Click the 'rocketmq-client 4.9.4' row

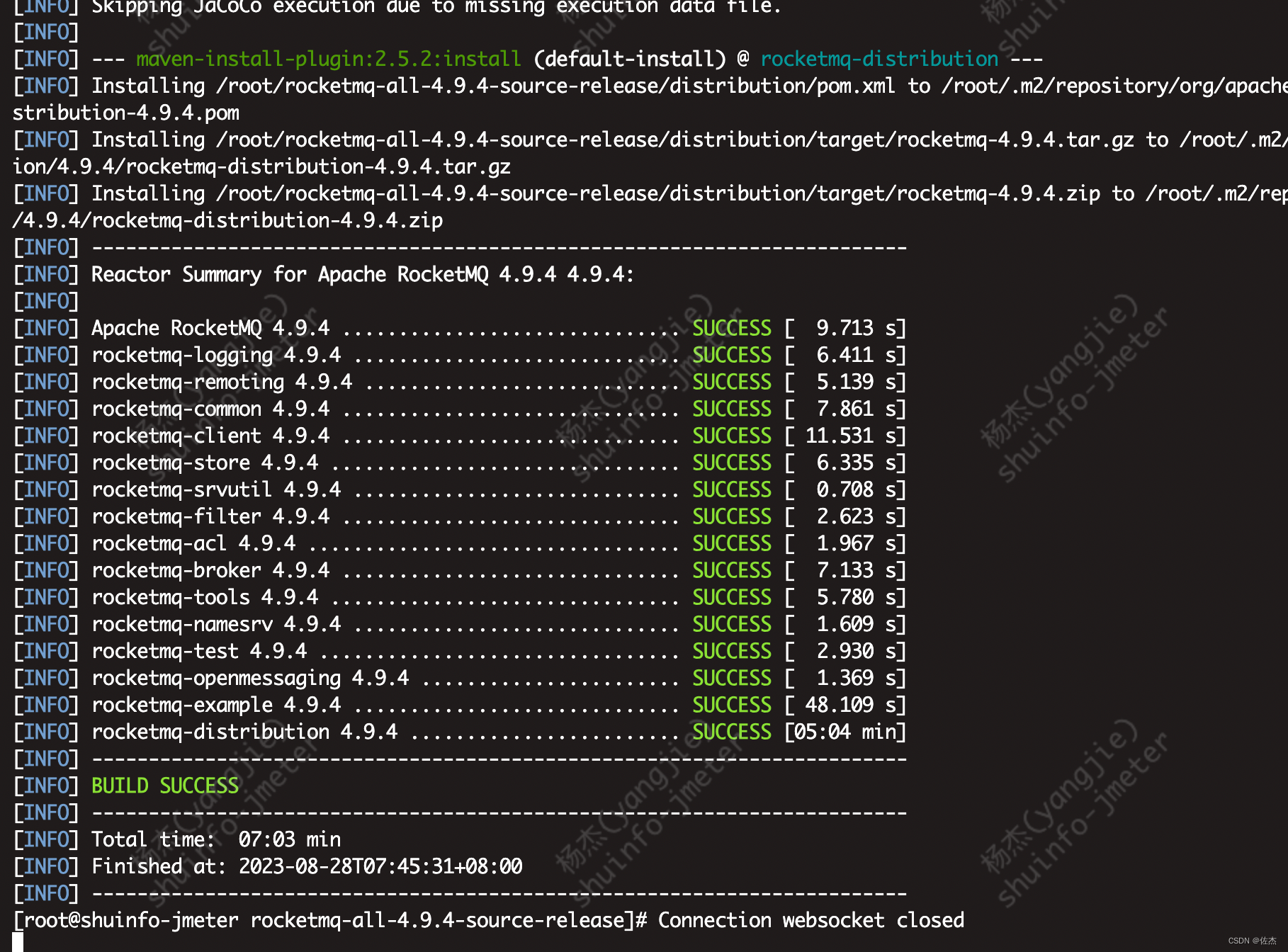tap(461, 436)
